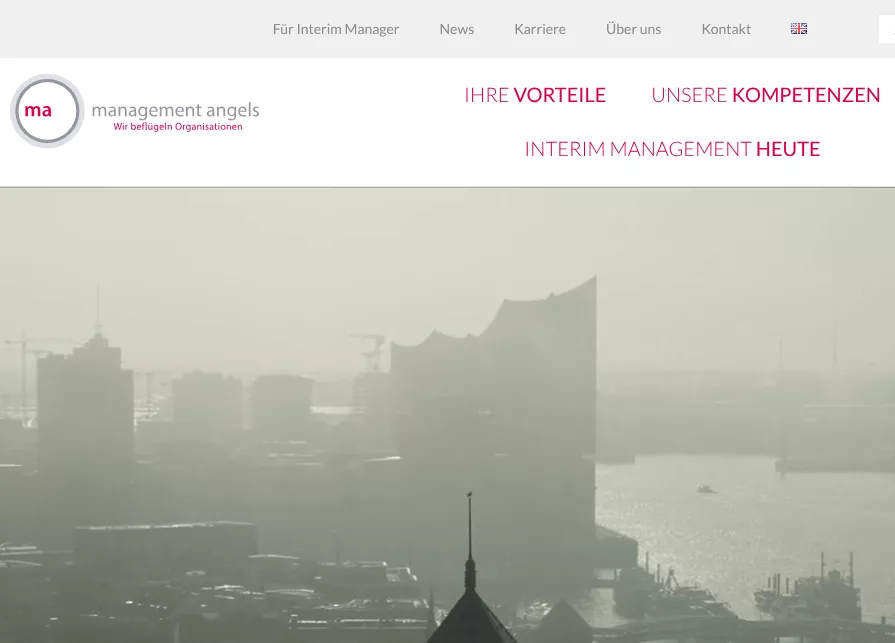Visit the 'Über uns' page
Viewport: 895px width, 643px height.
[x=633, y=29]
